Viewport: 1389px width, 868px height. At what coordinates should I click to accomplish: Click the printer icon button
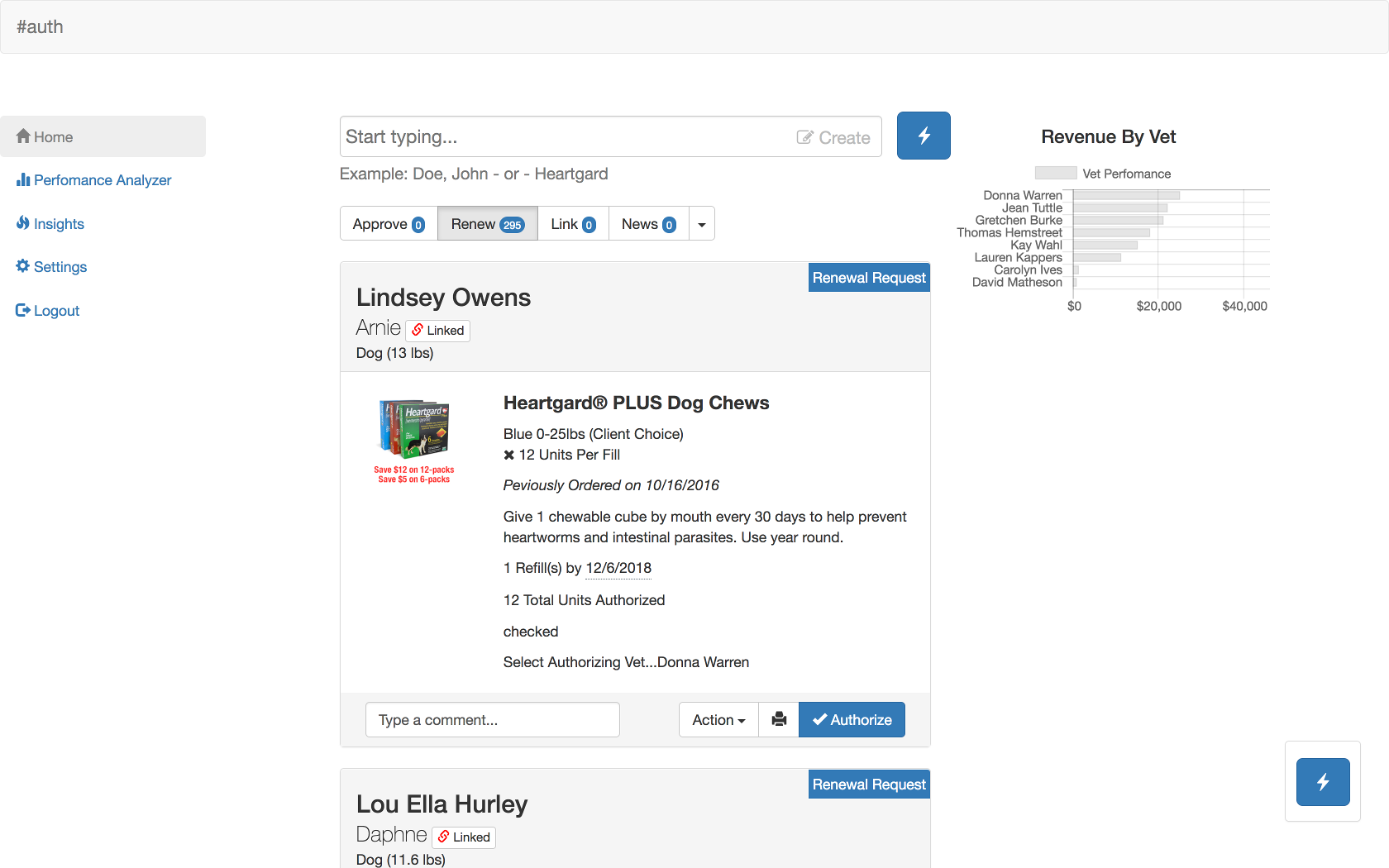779,720
